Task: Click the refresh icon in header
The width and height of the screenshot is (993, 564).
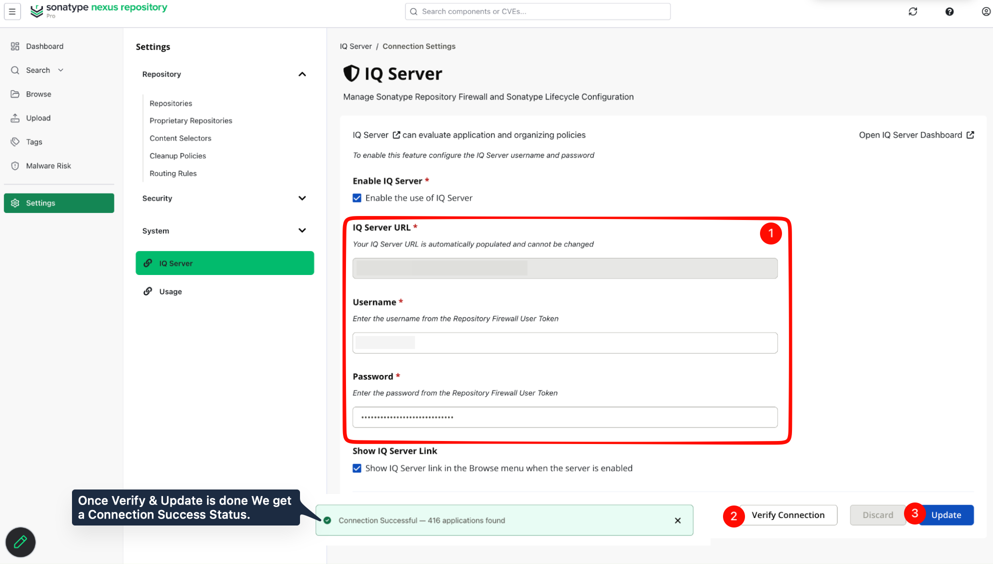Action: pos(913,11)
